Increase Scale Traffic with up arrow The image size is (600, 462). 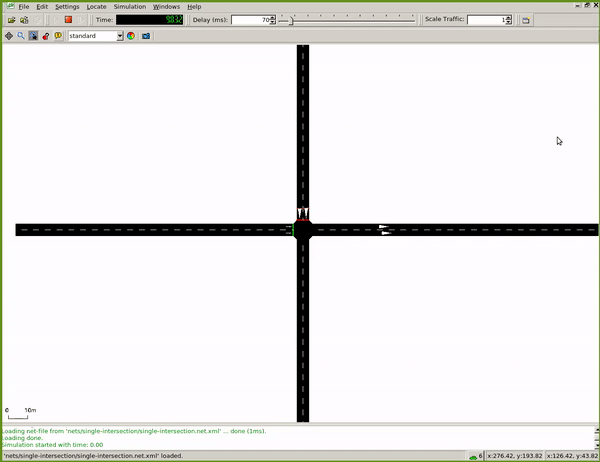point(509,18)
